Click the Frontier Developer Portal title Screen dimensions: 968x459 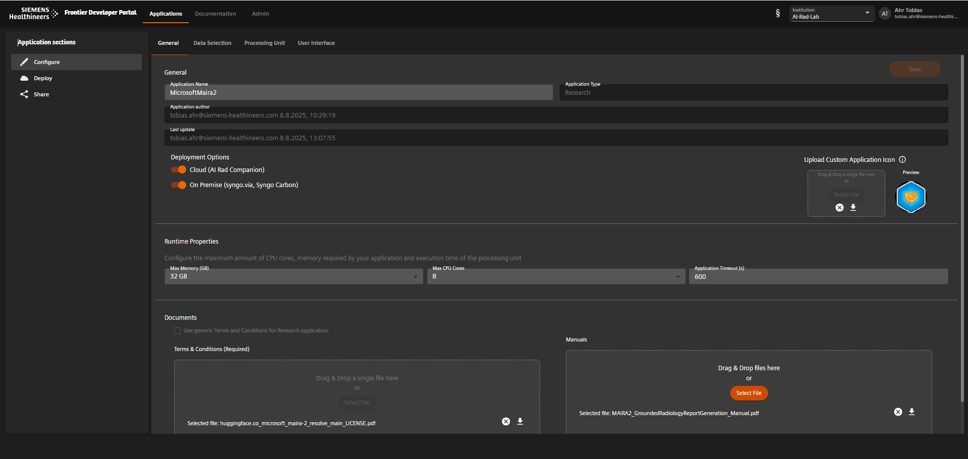tap(100, 13)
